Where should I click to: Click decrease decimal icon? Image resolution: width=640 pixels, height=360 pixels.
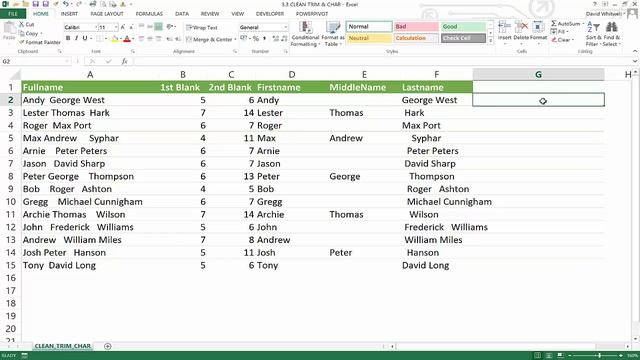click(x=283, y=39)
